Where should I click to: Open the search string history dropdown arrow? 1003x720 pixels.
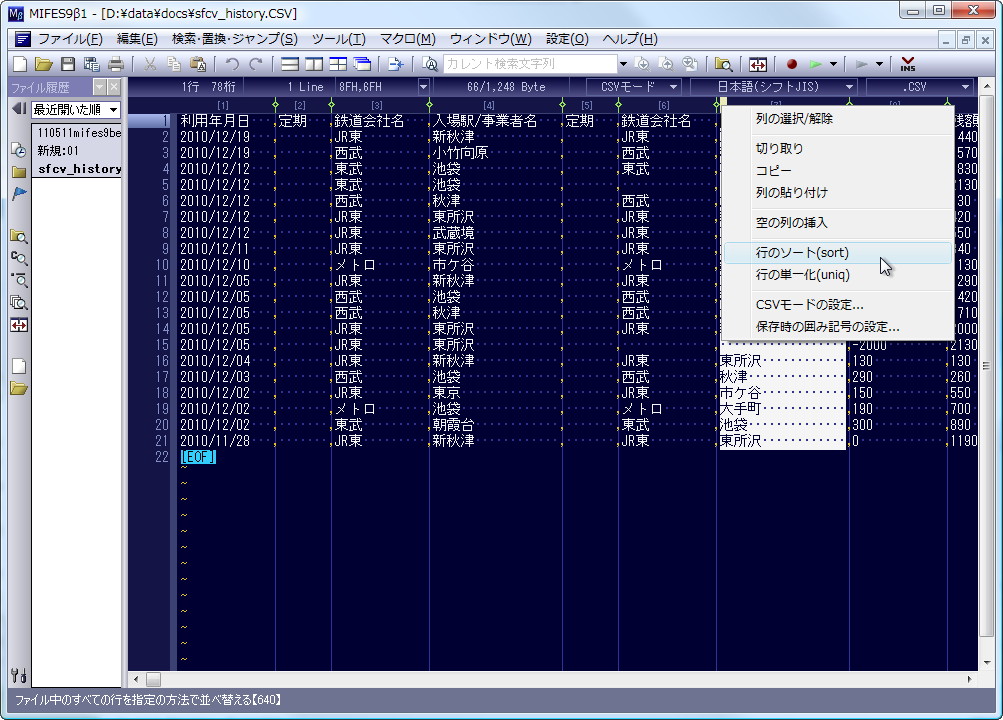(623, 64)
